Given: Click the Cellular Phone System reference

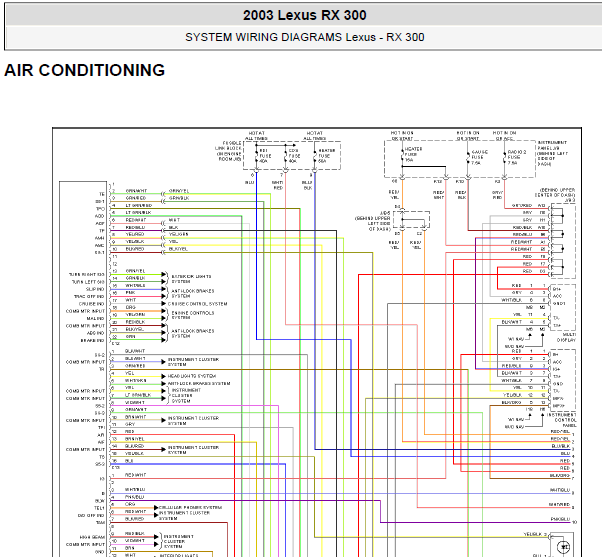Looking at the screenshot, I should pos(190,508).
